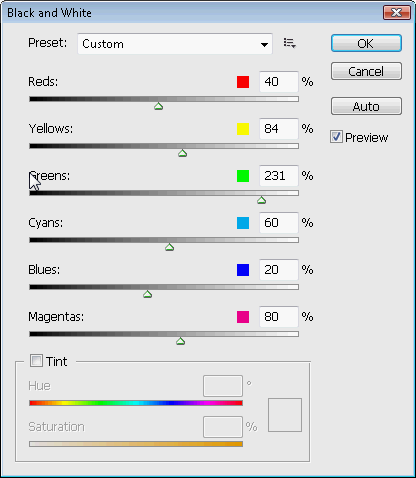Image resolution: width=416 pixels, height=478 pixels.
Task: Open the preset options menu icon
Action: click(289, 43)
